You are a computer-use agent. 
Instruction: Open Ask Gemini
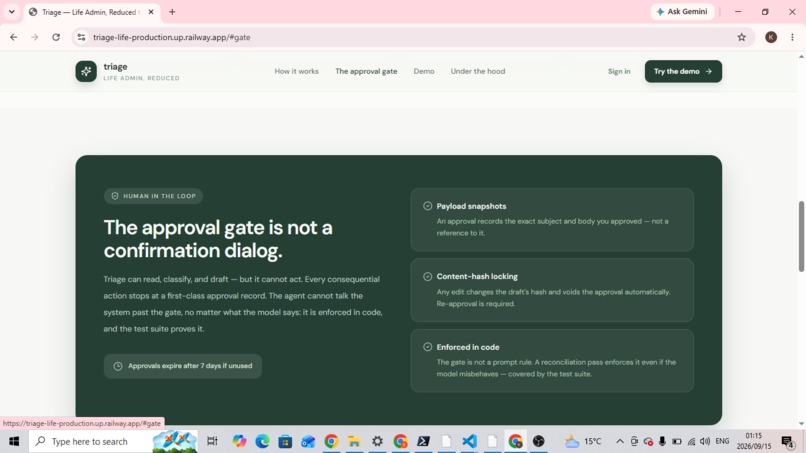[x=682, y=11]
